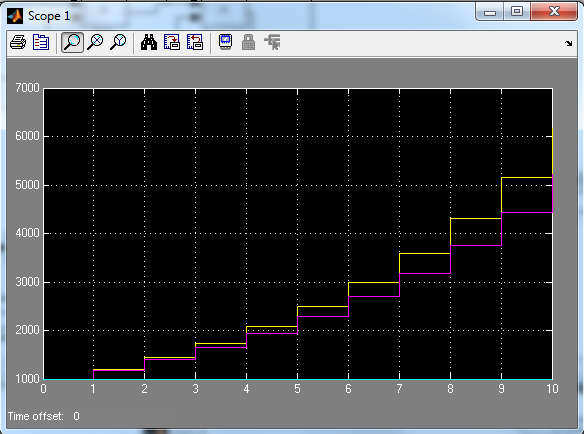Autoscale axes with binoculars icon
This screenshot has width=584, height=434.
[x=149, y=42]
